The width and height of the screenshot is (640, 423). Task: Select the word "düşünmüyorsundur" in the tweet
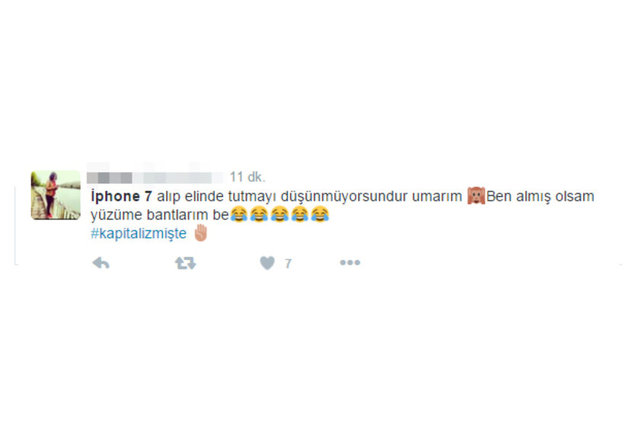coord(344,196)
